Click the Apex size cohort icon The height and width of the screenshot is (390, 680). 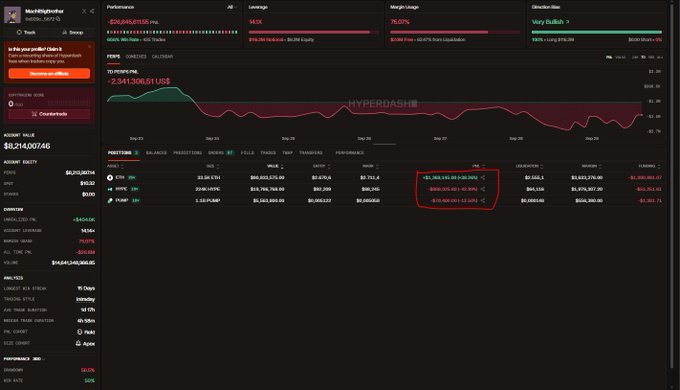point(78,343)
